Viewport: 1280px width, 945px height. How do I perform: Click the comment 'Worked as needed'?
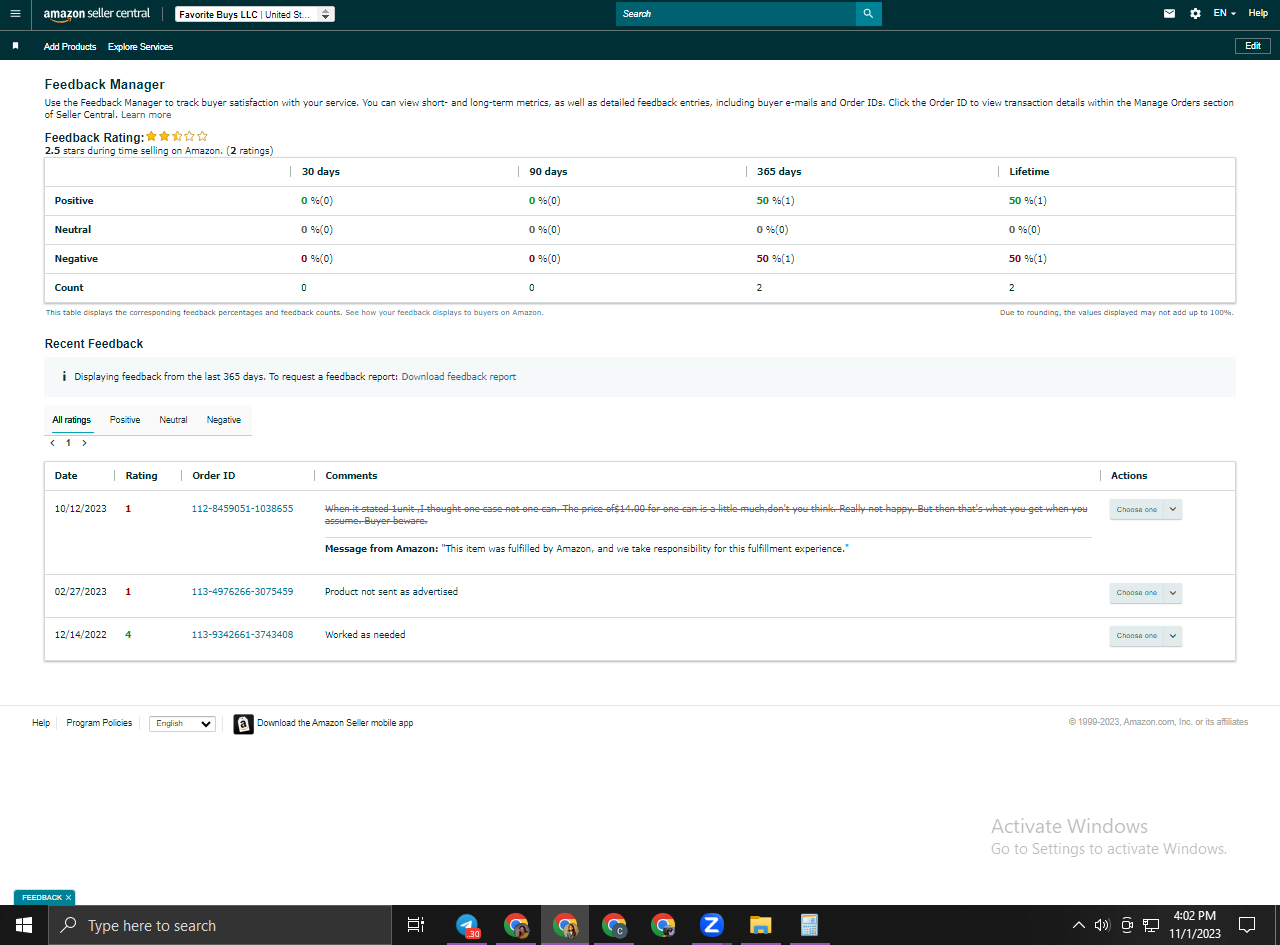tap(365, 635)
